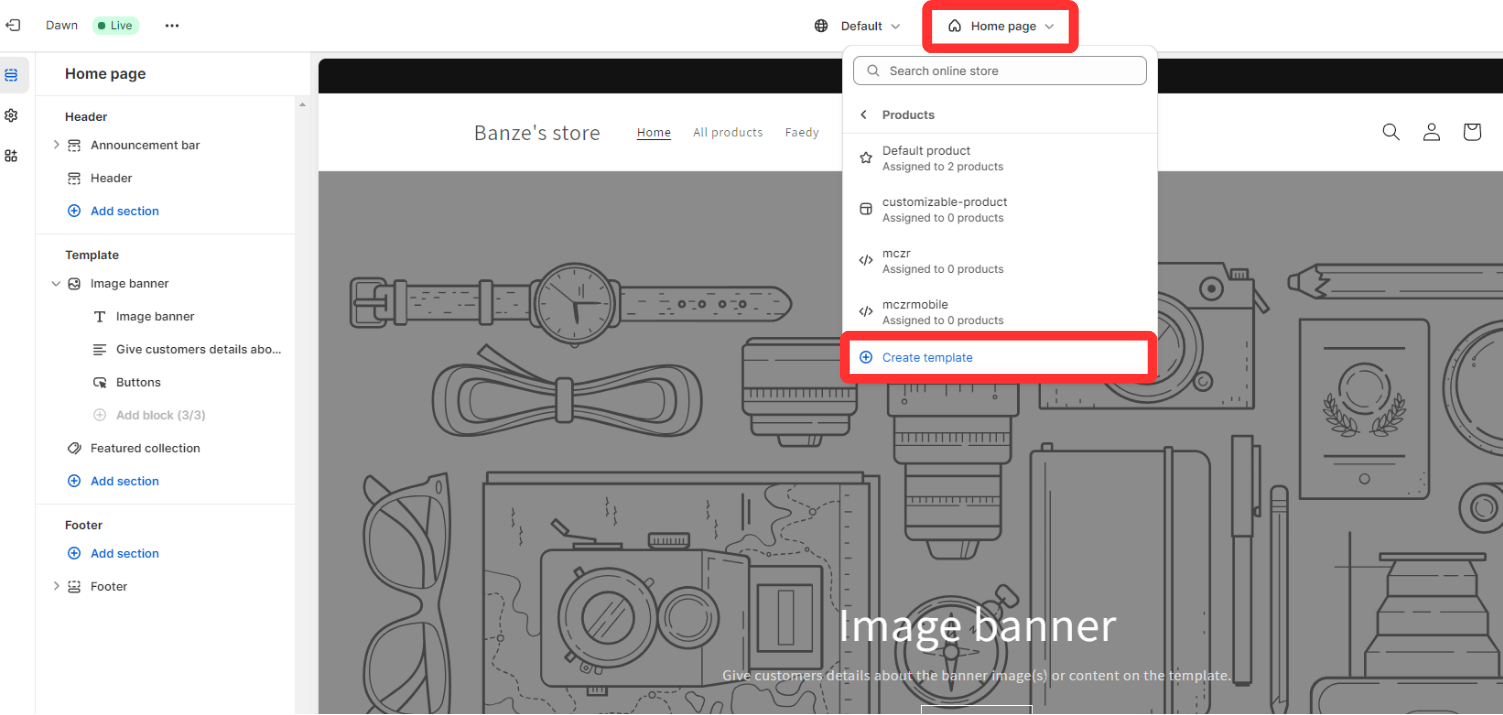Click Create template
The width and height of the screenshot is (1503, 715).
pyautogui.click(x=928, y=357)
